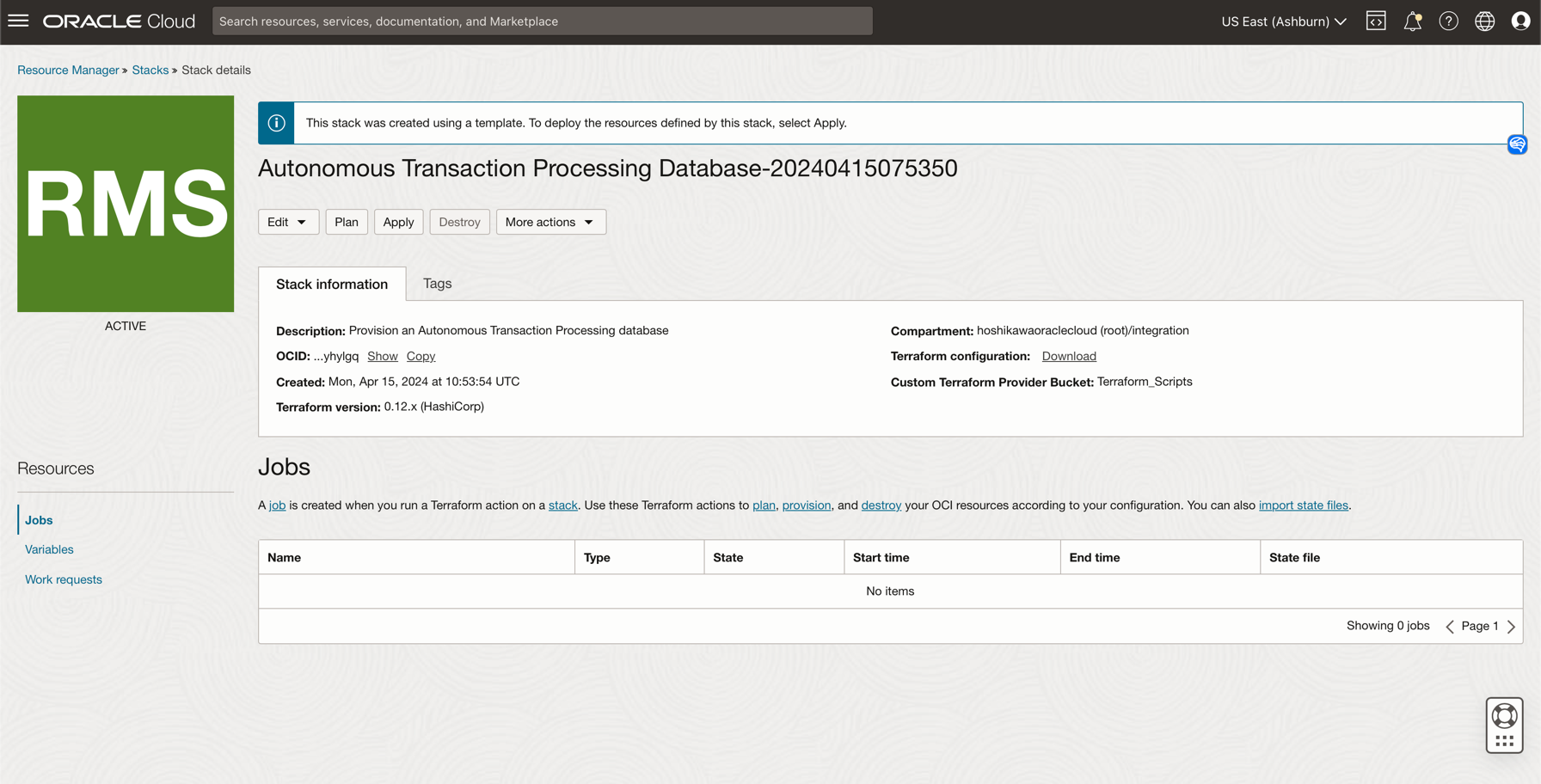The image size is (1541, 784).
Task: Click the 'Stack details' breadcrumb text
Action: pyautogui.click(x=216, y=70)
